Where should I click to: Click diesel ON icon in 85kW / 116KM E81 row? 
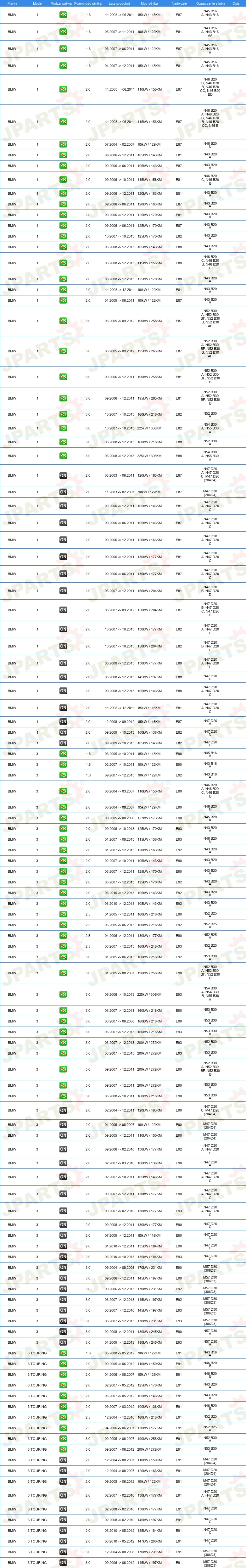63,708
